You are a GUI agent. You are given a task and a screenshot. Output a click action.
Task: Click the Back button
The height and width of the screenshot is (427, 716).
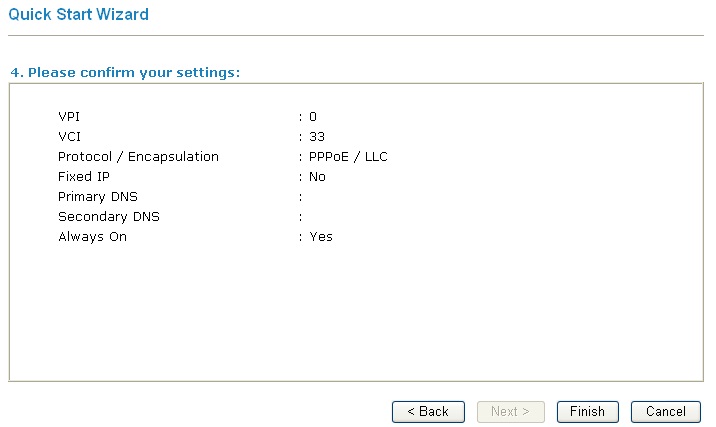click(x=428, y=411)
